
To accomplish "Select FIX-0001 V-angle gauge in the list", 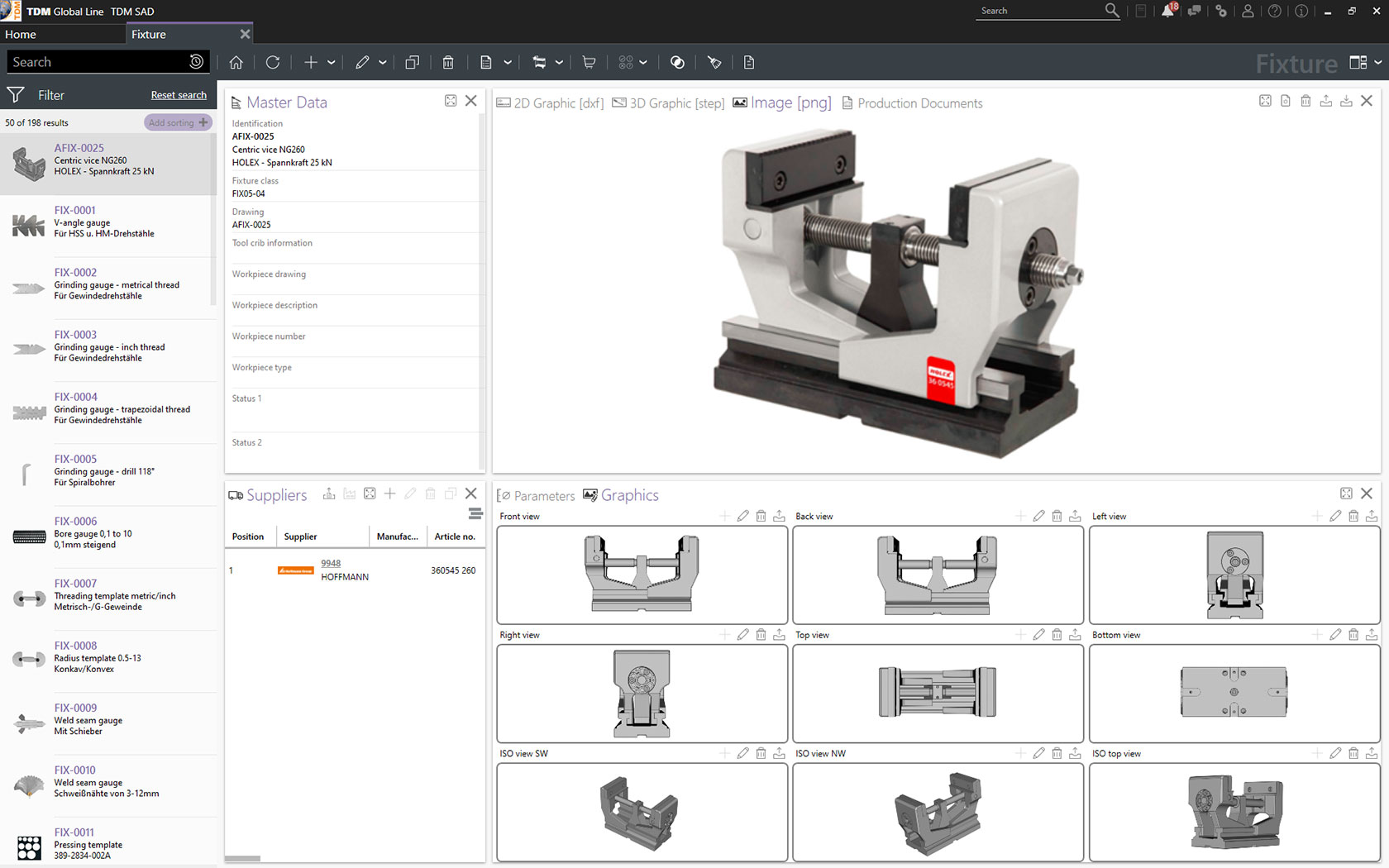I will point(107,226).
